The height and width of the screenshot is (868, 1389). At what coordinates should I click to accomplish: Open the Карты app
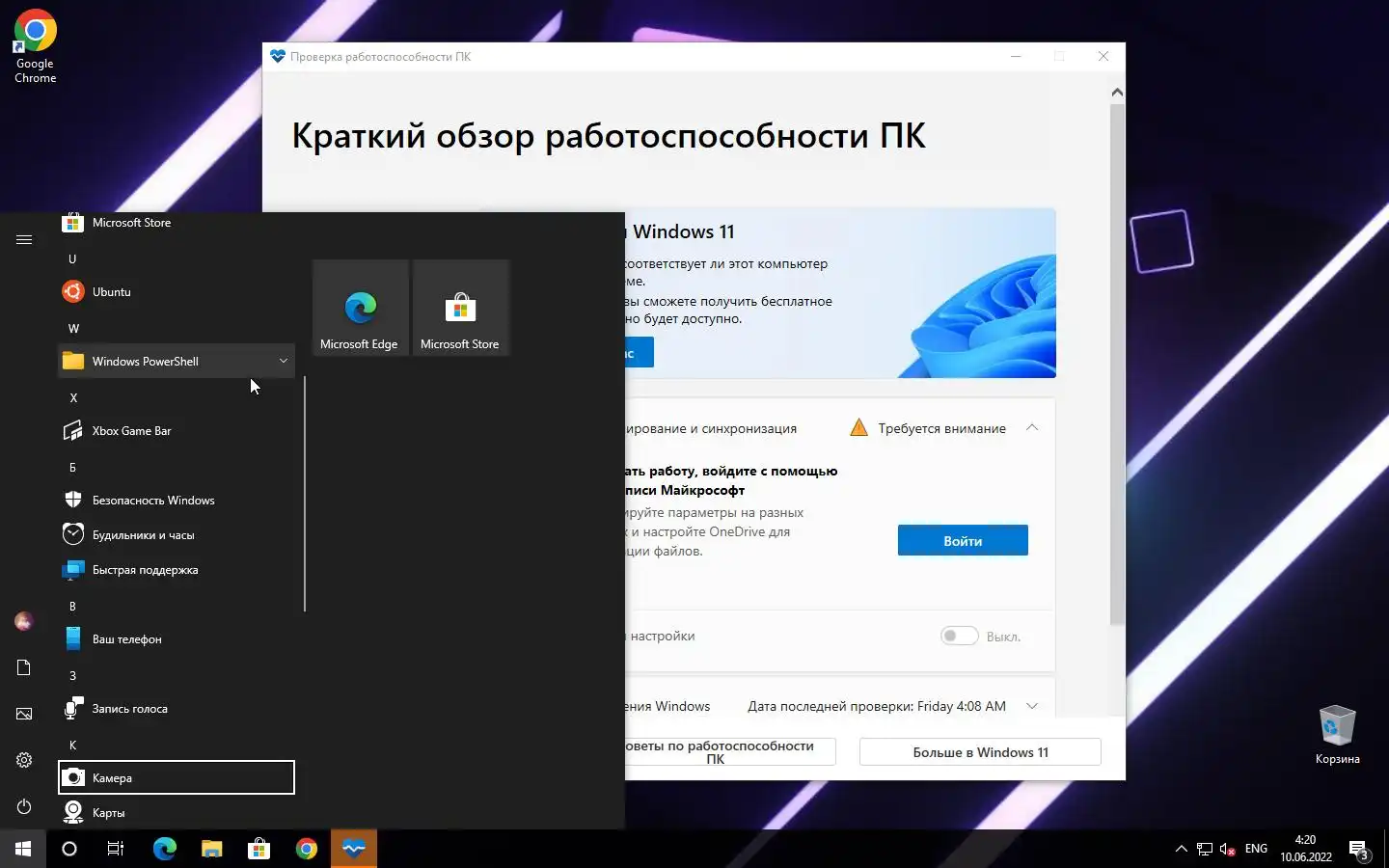pos(177,813)
